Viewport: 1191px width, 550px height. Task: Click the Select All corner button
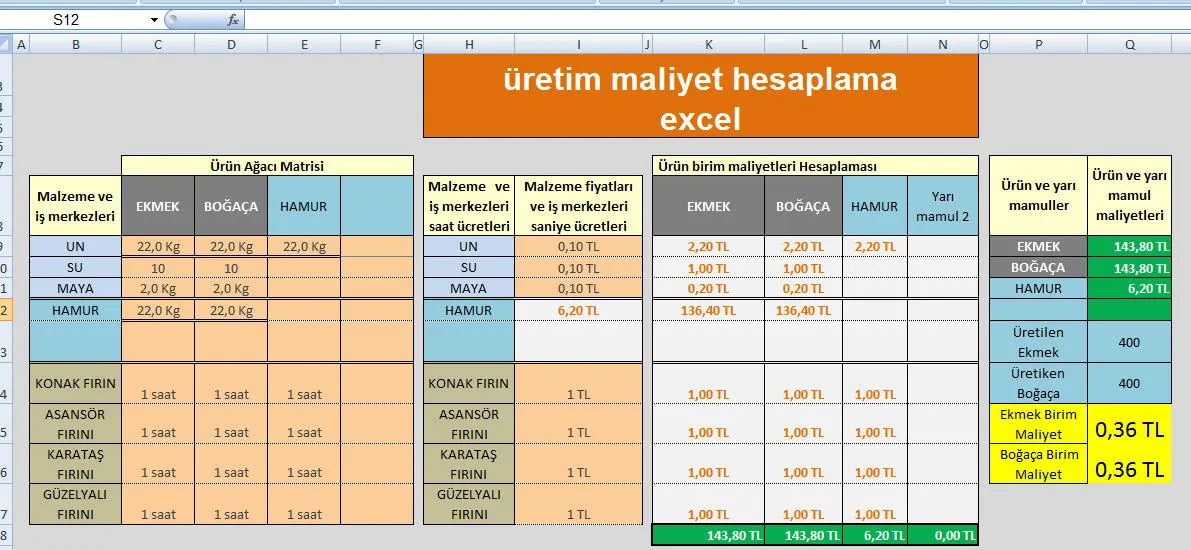click(6, 43)
